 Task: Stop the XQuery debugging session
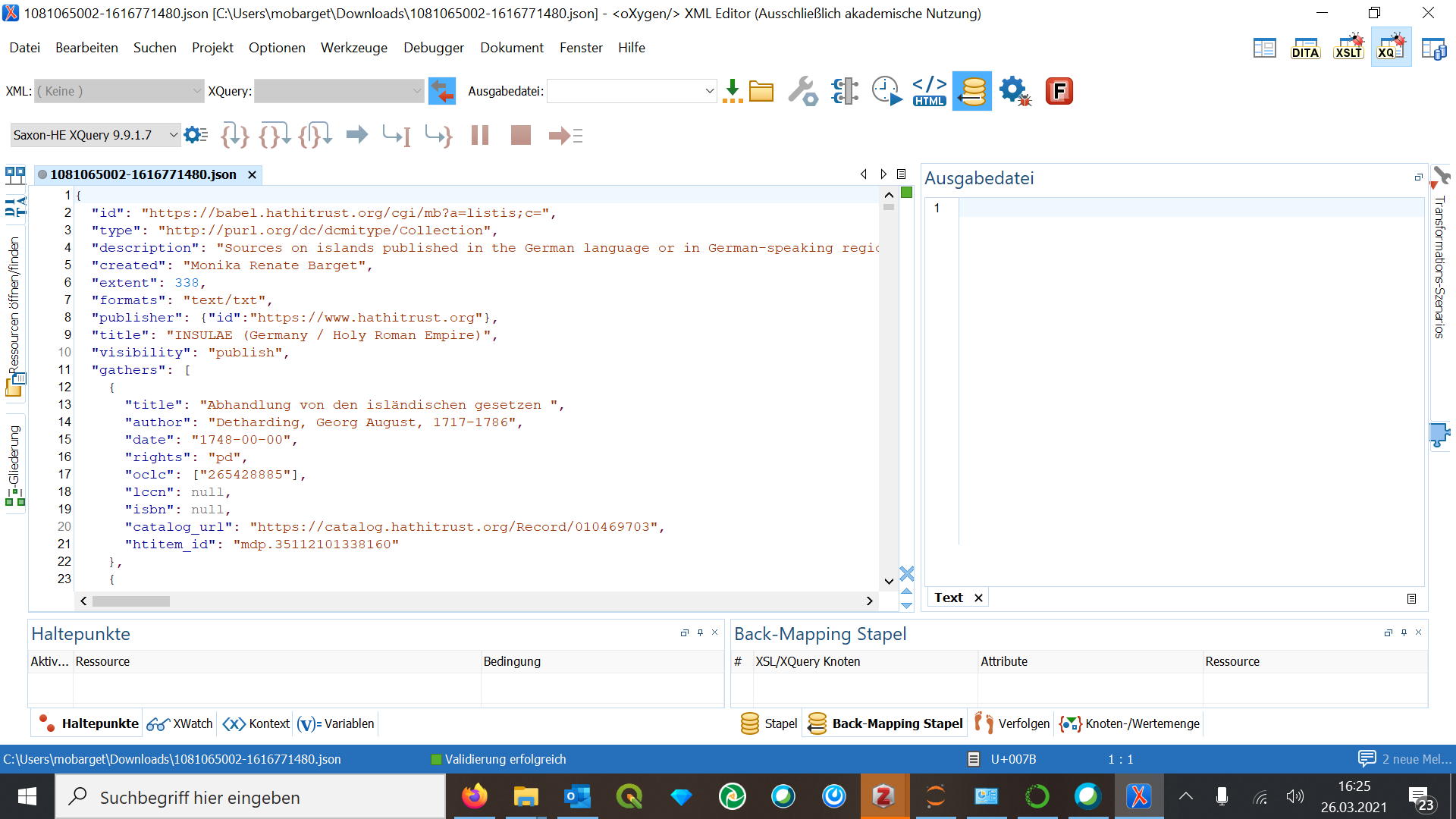(521, 136)
